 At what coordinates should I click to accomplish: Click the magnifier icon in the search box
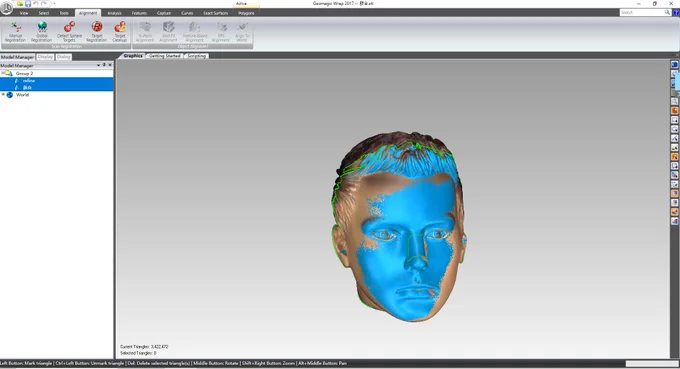click(667, 13)
